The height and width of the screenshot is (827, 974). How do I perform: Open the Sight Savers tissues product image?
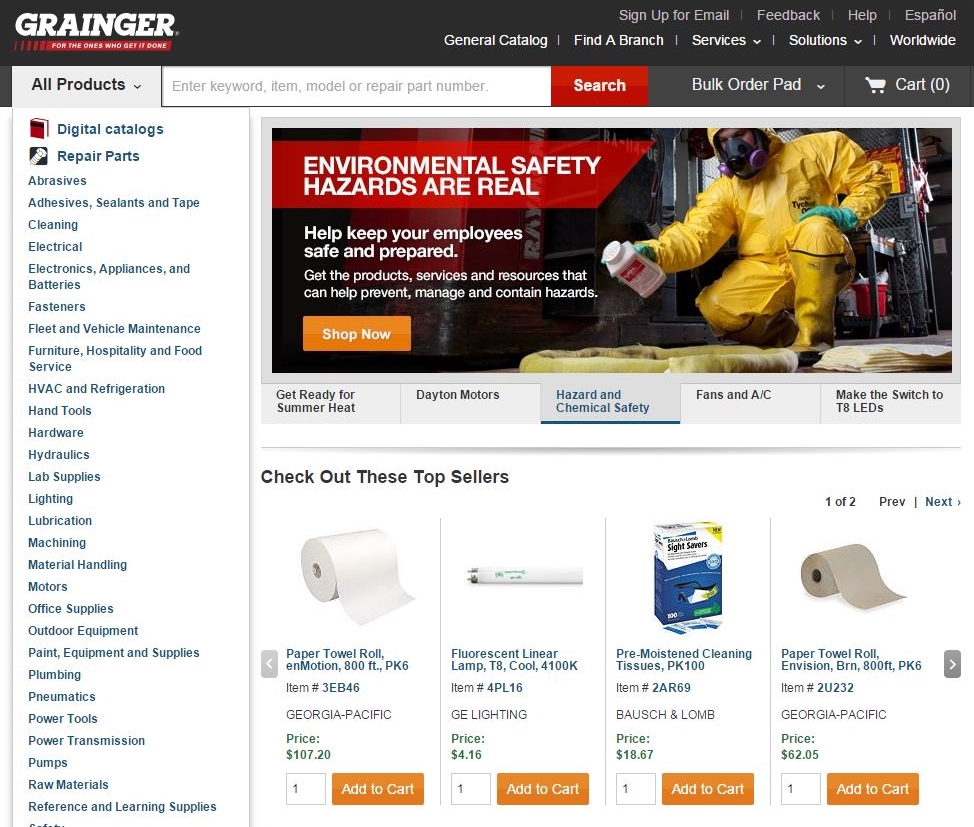coord(688,577)
